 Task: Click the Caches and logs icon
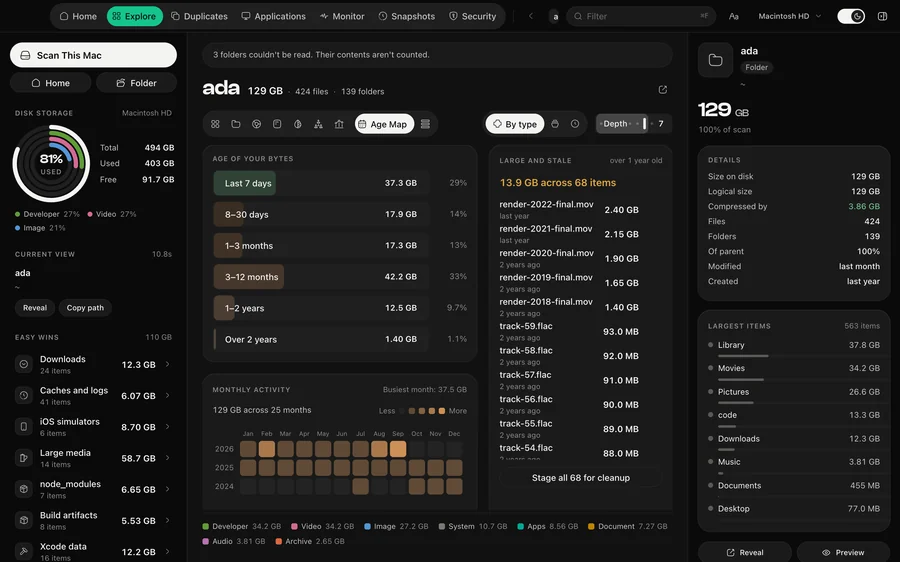tap(24, 396)
